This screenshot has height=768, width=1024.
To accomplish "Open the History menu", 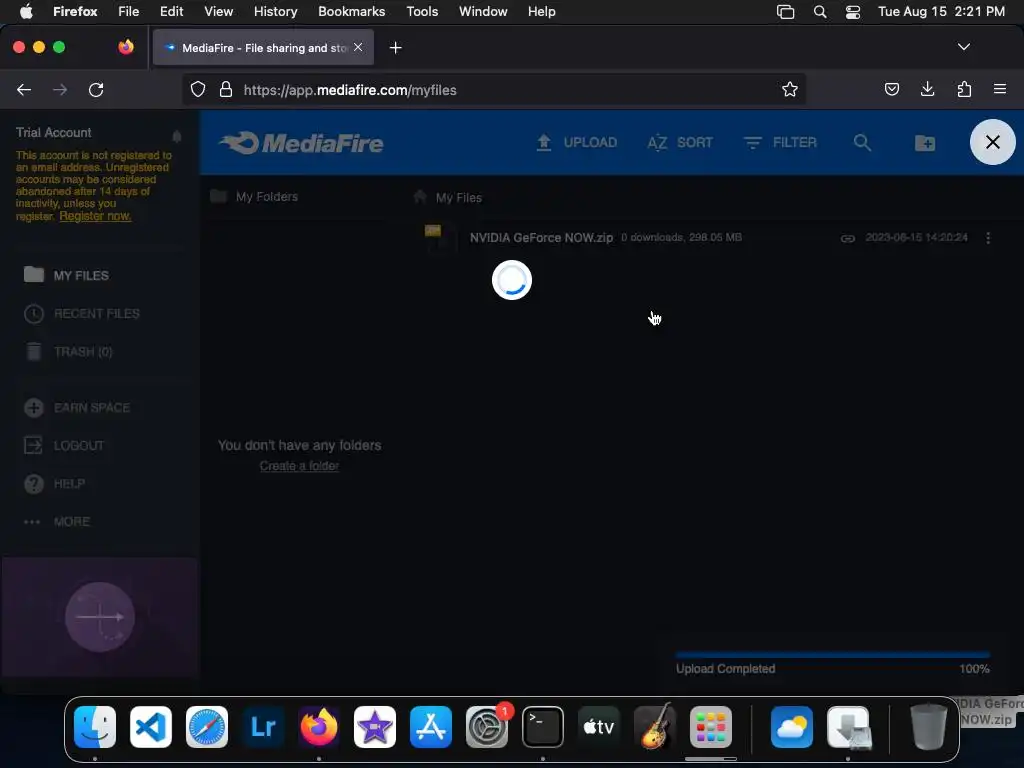I will 276,12.
